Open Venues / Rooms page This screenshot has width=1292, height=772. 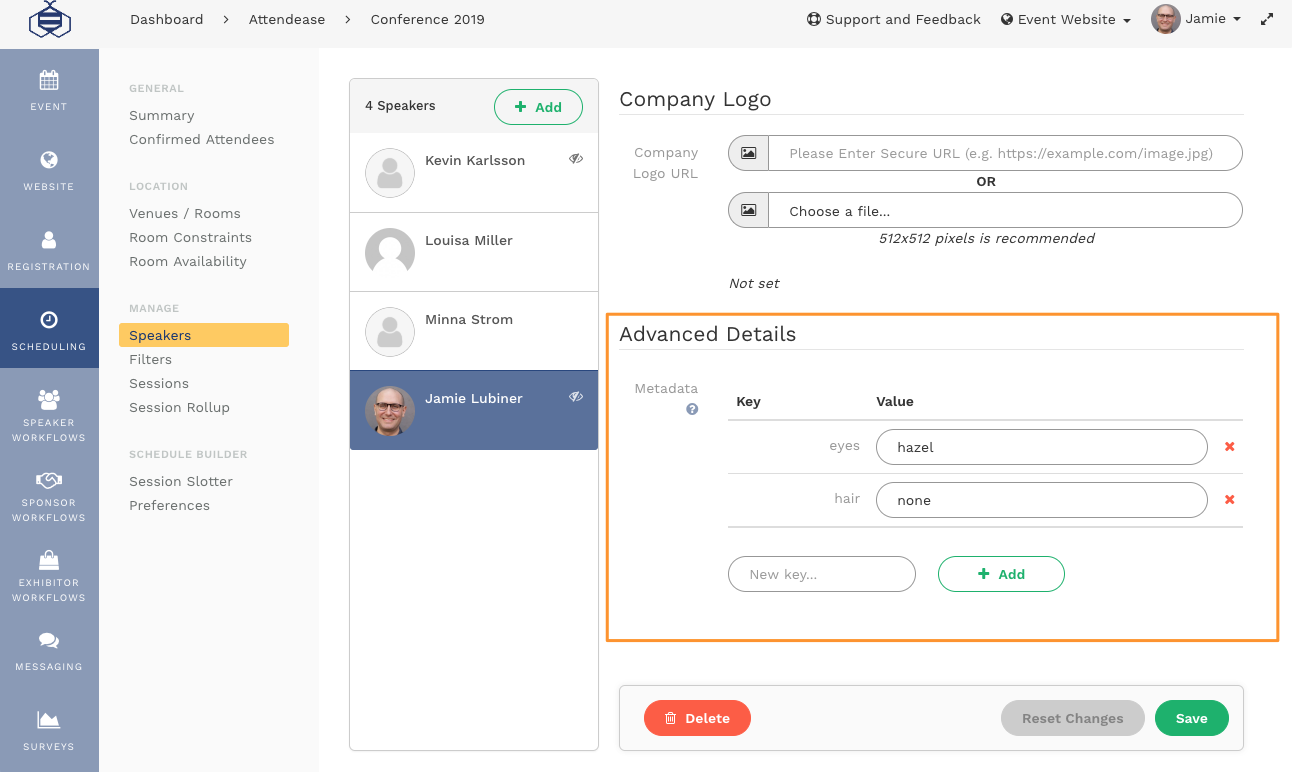[185, 213]
